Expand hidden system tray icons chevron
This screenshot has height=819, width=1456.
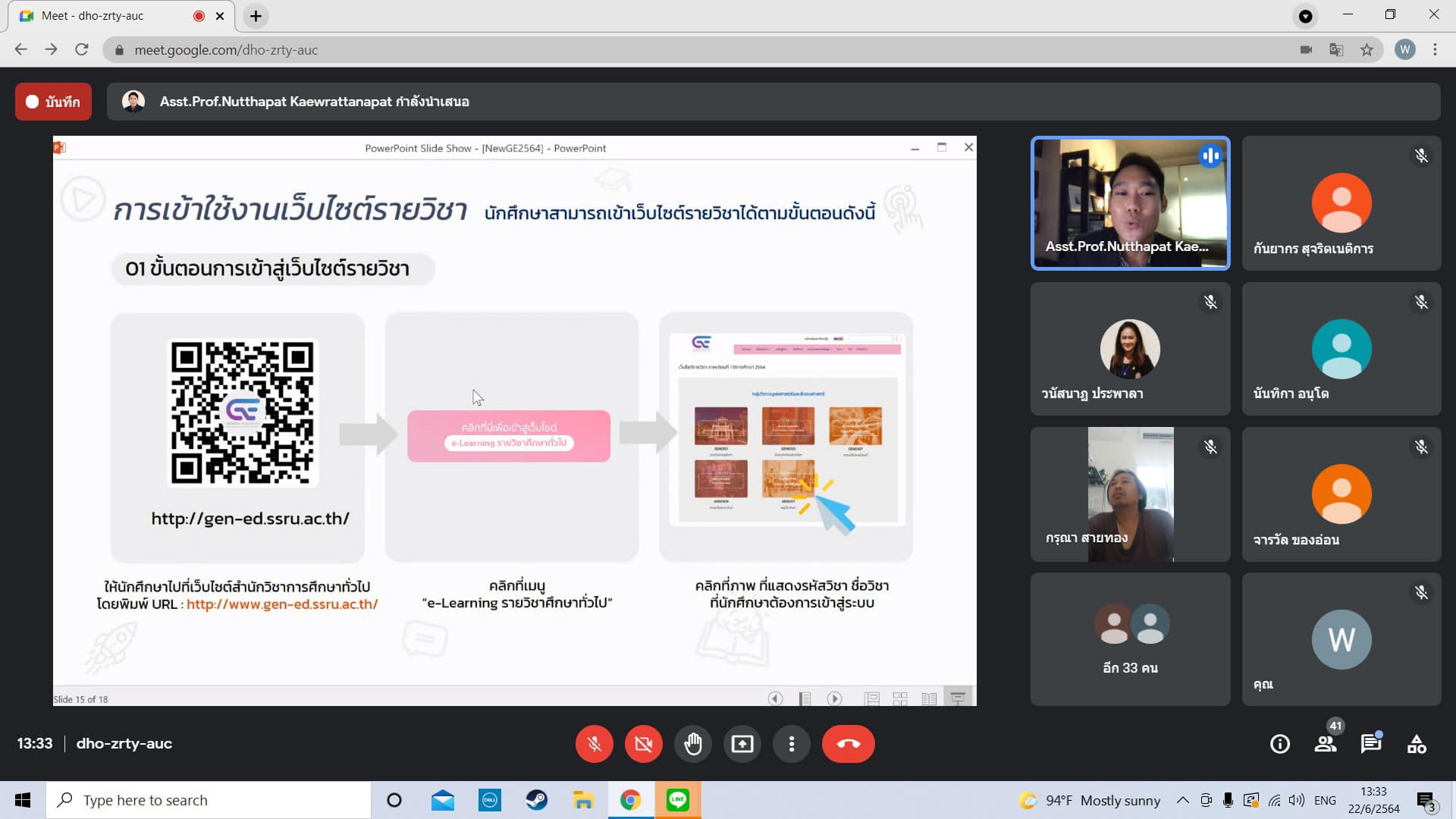(1182, 800)
